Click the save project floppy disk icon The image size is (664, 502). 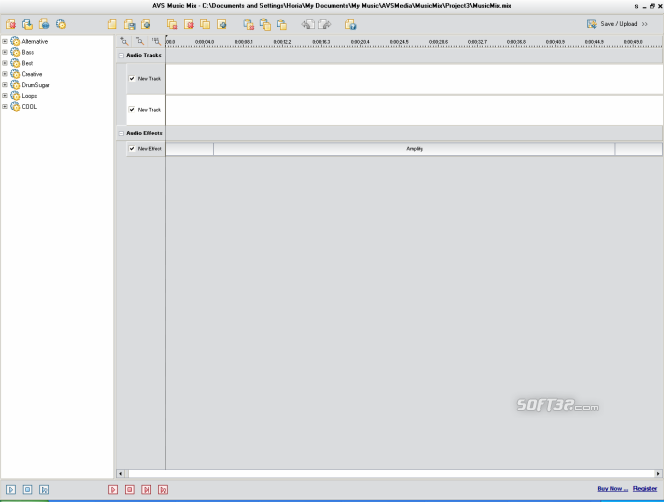[x=130, y=25]
